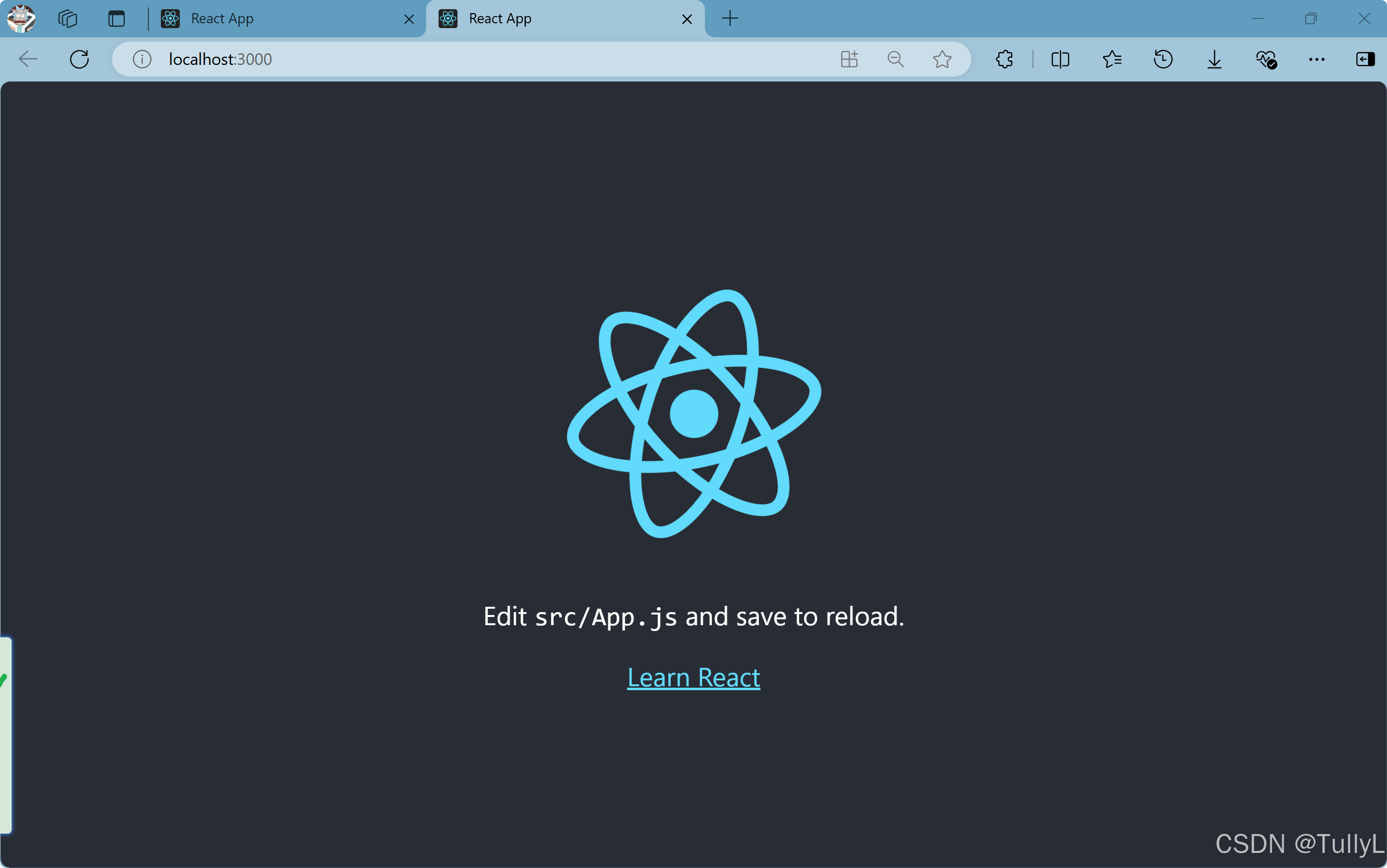
Task: Close the second React App tab
Action: click(687, 19)
